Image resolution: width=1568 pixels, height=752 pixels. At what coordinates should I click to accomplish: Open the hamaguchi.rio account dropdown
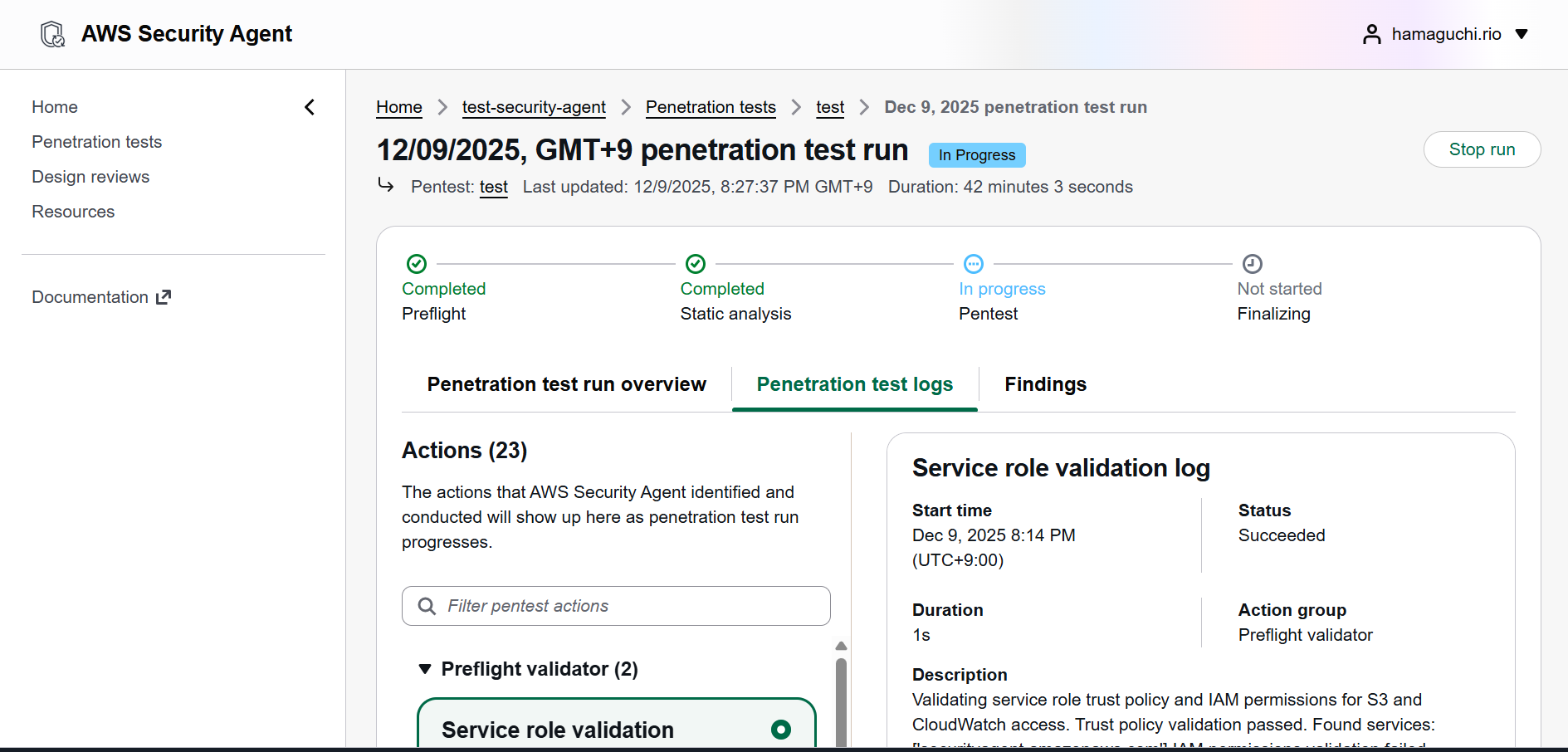pos(1522,34)
